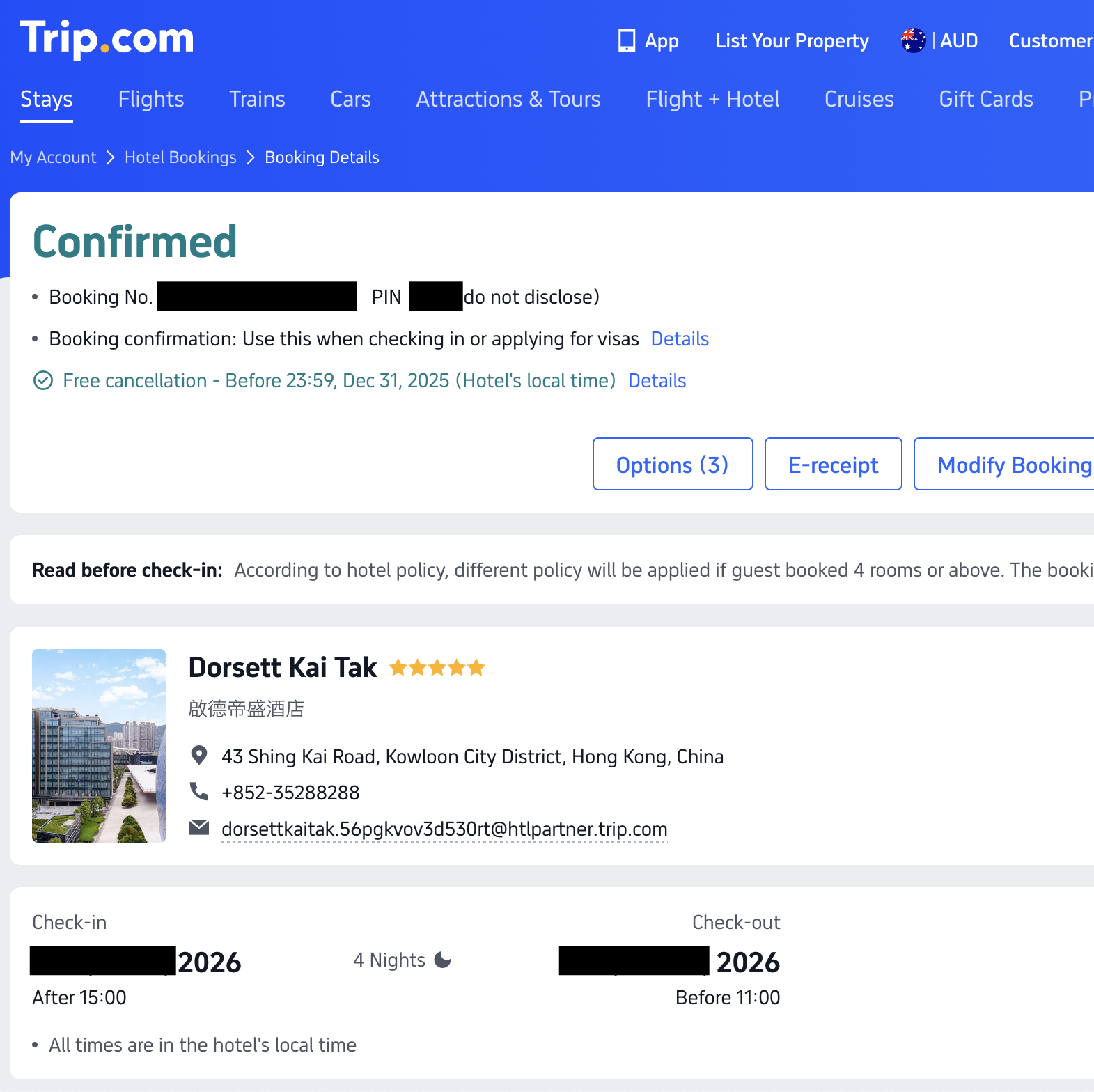The image size is (1094, 1092).
Task: Navigate to Hotel Bookings breadcrumb
Action: (180, 157)
